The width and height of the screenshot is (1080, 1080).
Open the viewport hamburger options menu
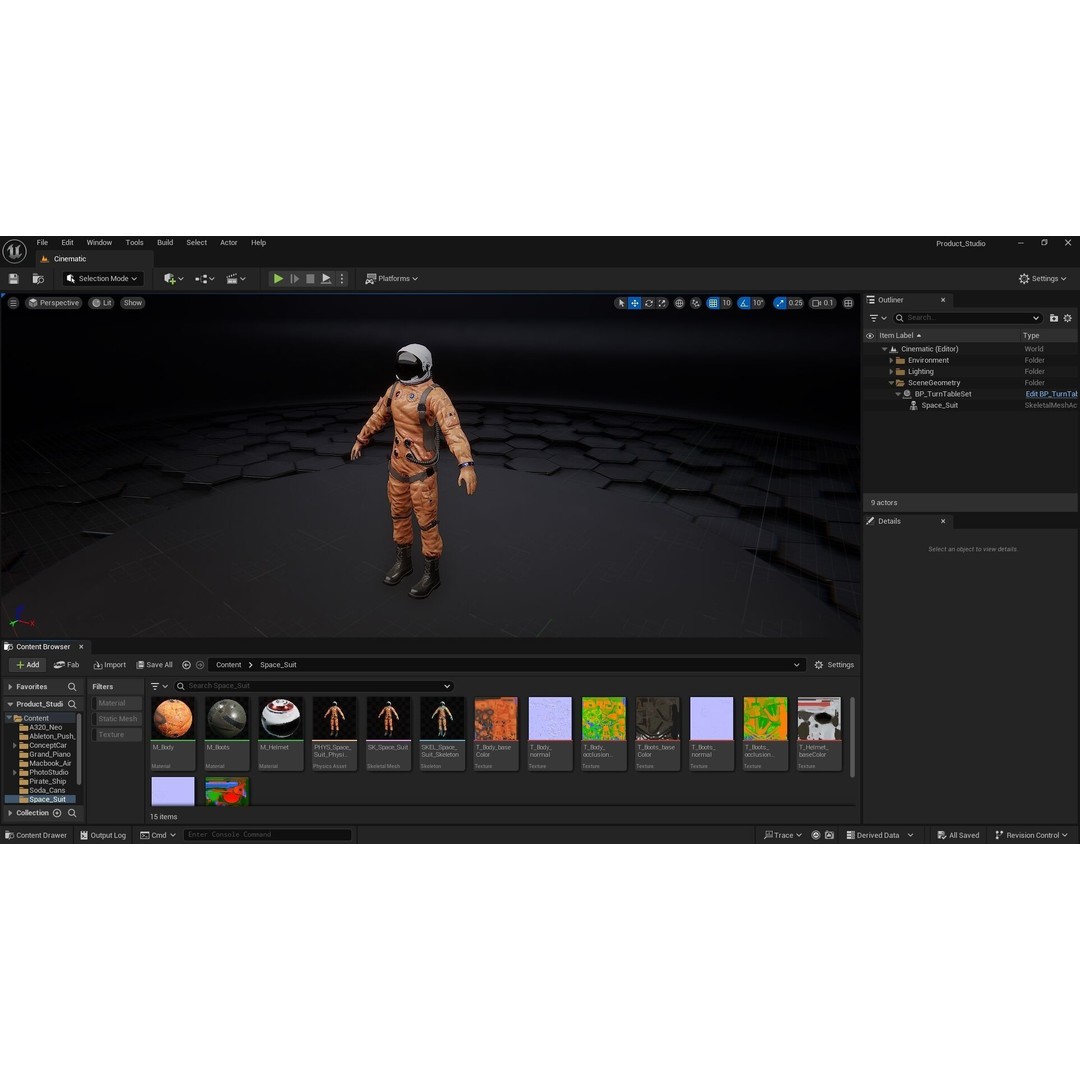[13, 303]
